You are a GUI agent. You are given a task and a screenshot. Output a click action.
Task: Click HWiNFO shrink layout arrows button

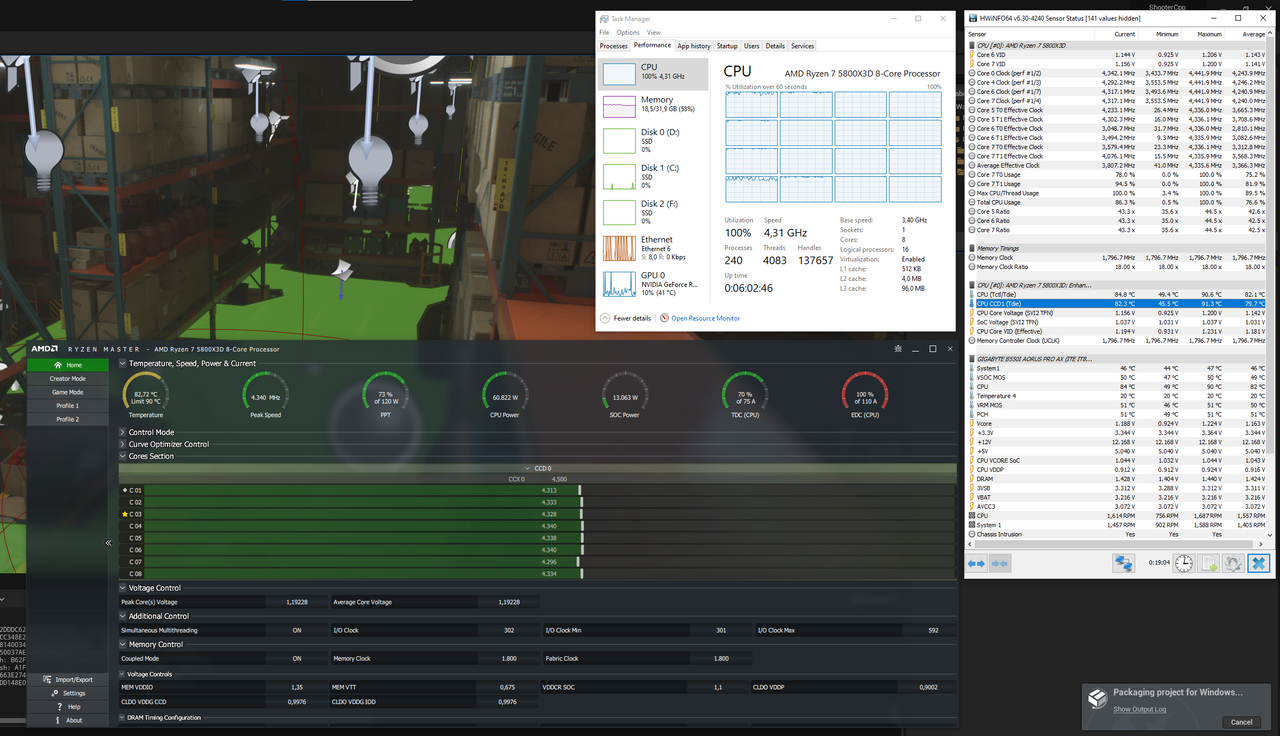[x=999, y=564]
